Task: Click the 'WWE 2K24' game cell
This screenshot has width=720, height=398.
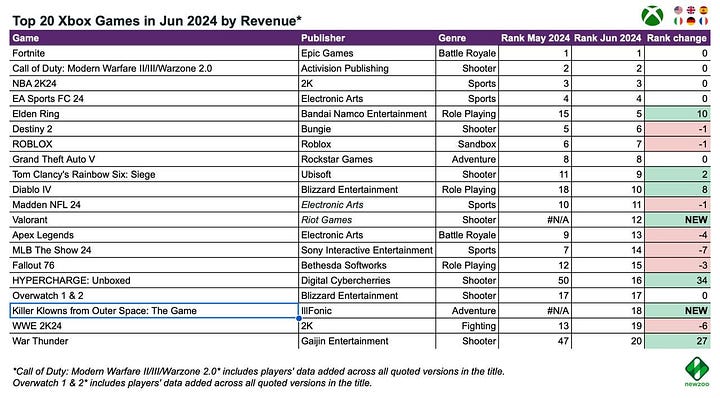Action: [x=154, y=326]
